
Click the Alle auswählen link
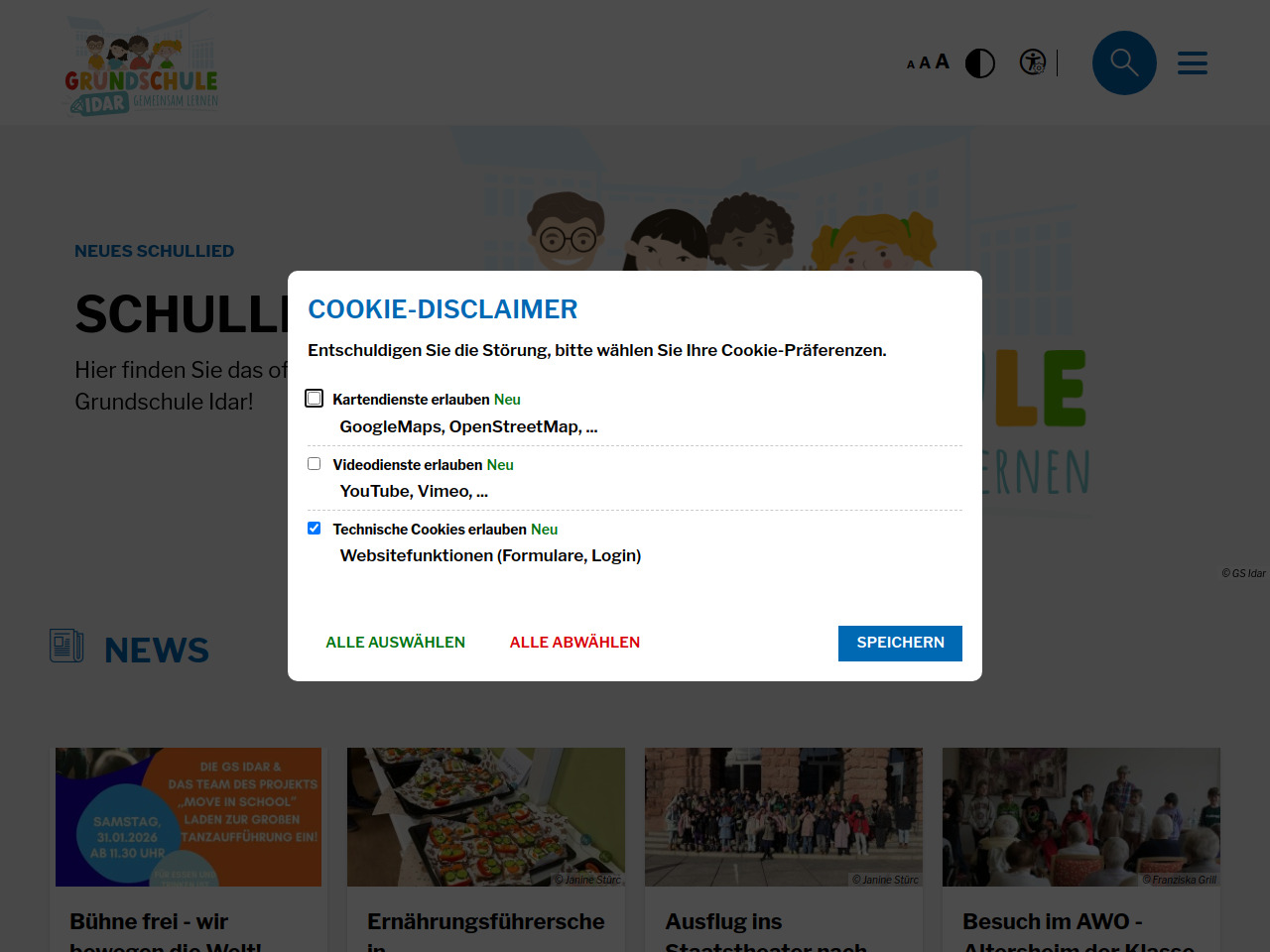click(x=395, y=643)
